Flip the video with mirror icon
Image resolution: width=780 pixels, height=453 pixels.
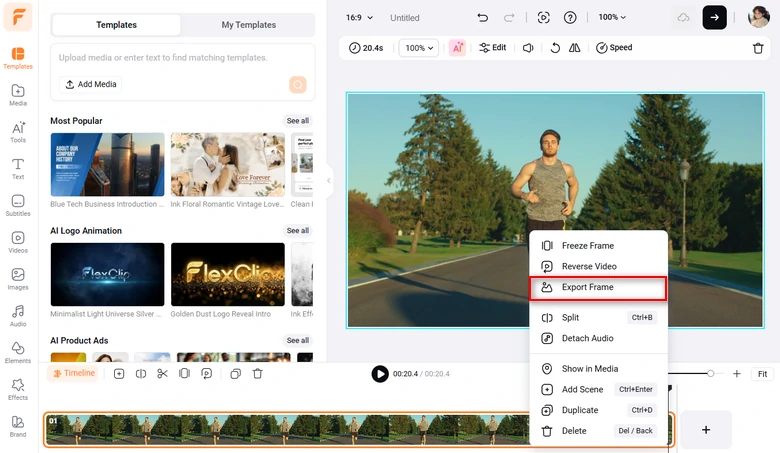pos(574,48)
